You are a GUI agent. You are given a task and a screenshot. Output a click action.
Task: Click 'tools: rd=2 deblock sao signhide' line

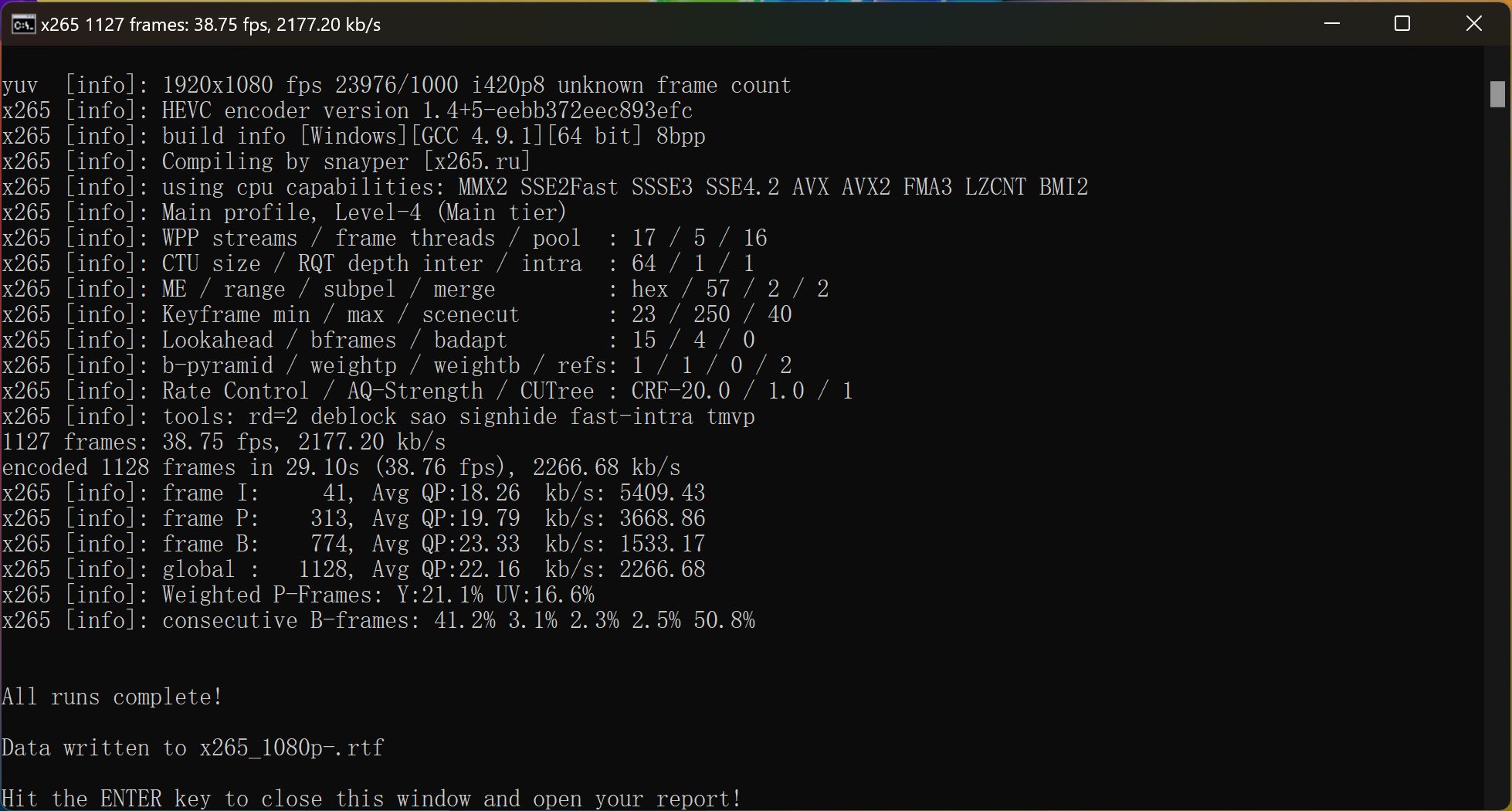pos(378,416)
